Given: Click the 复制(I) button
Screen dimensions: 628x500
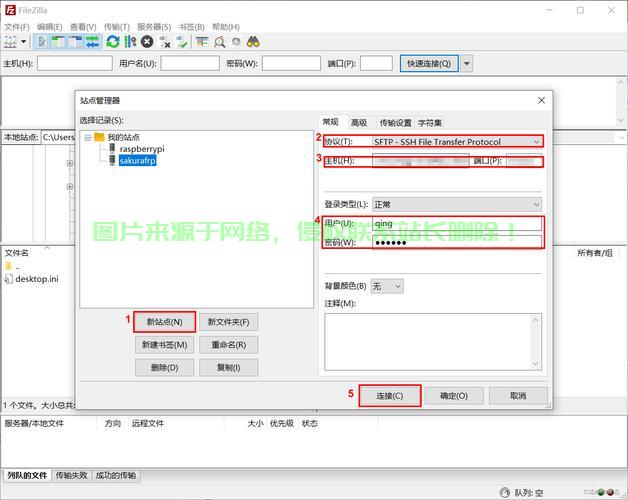Looking at the screenshot, I should [228, 367].
